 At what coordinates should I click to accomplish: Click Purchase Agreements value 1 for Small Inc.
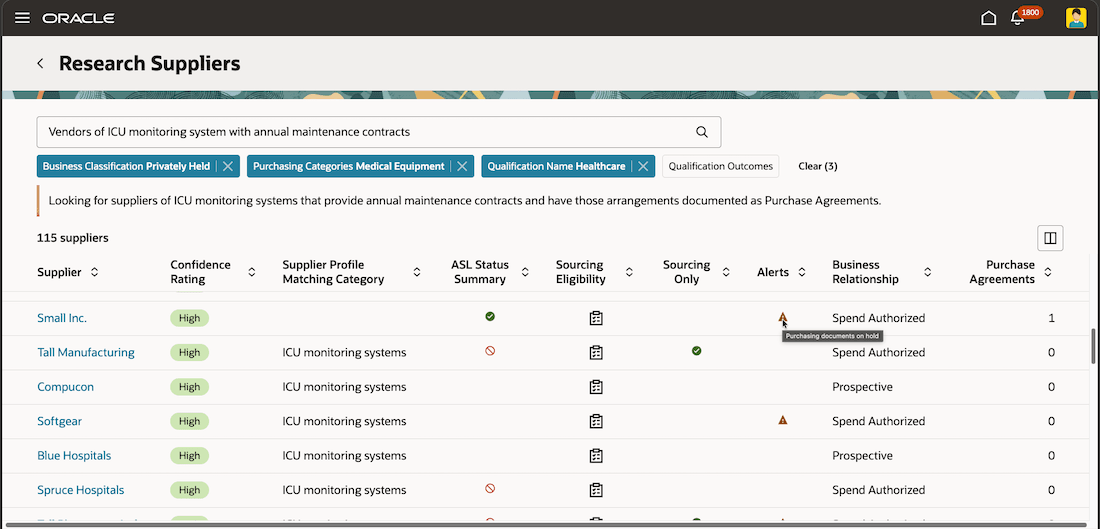1052,318
